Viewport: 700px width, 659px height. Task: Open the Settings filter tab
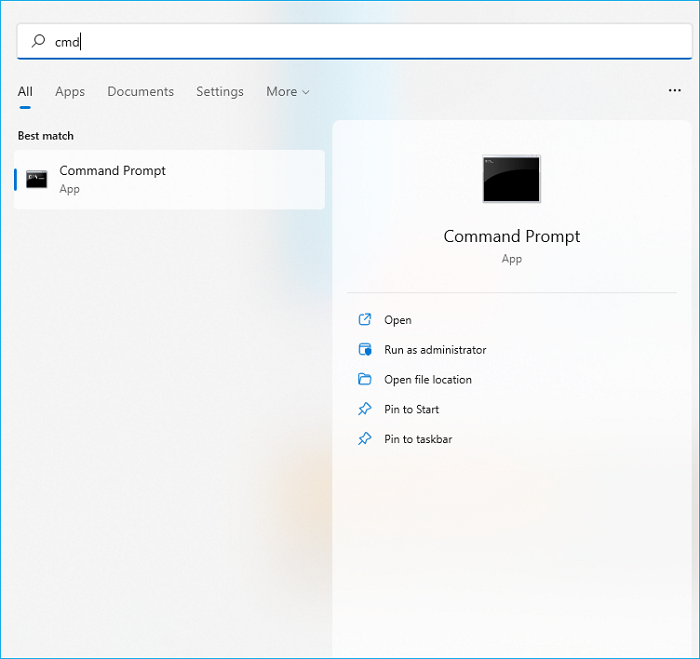[x=220, y=92]
